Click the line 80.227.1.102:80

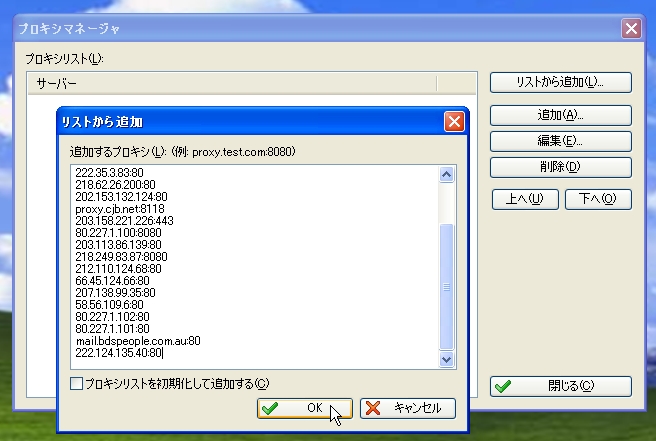(x=112, y=317)
